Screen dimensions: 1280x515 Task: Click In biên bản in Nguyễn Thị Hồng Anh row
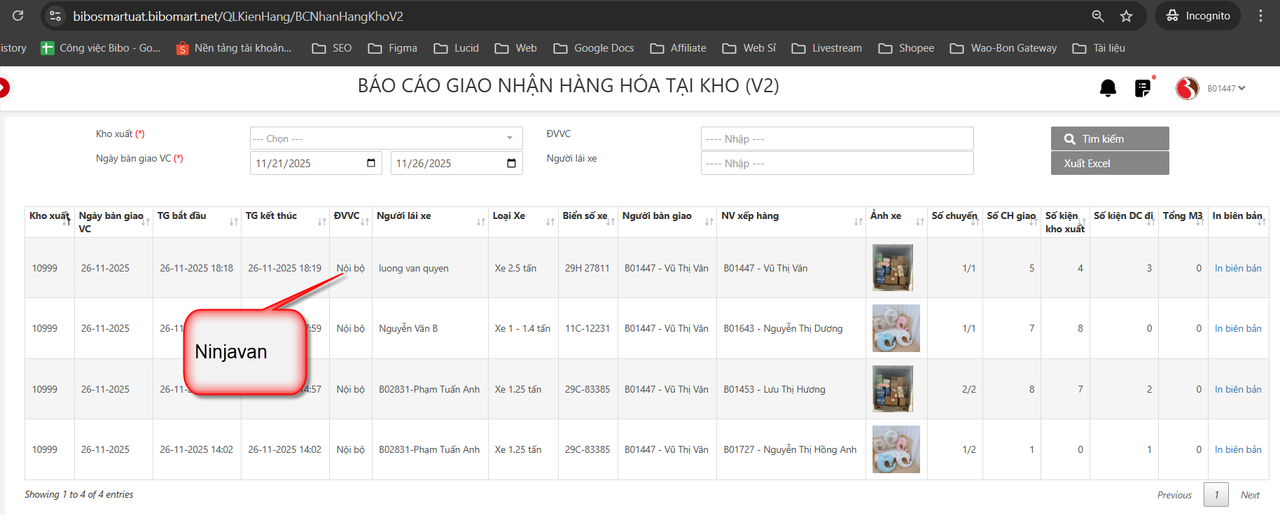[x=1238, y=449]
